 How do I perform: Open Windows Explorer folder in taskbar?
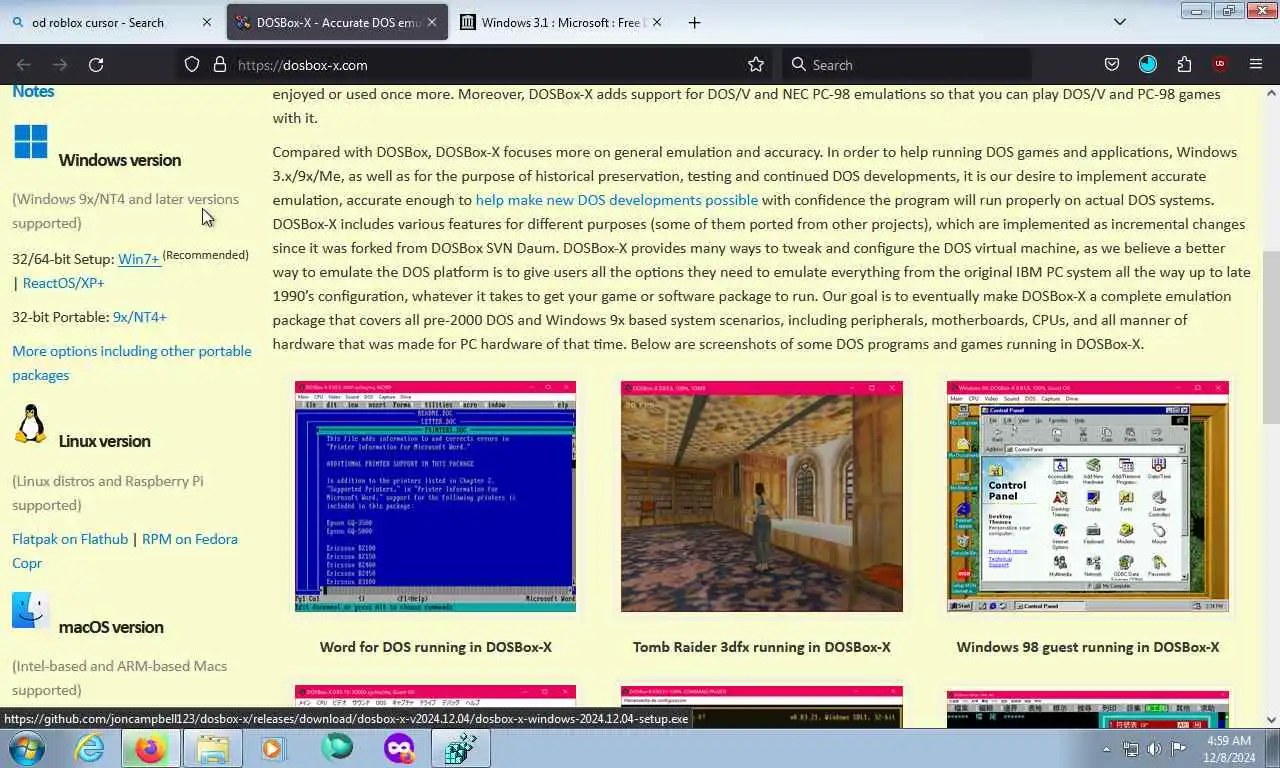pos(213,748)
